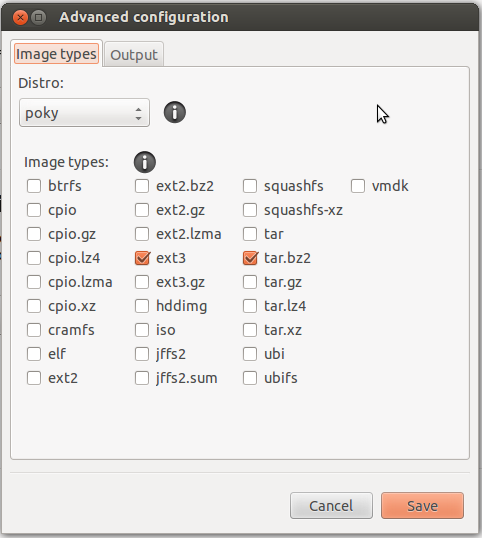Viewport: 482px width, 538px height.
Task: Switch to the Output tab
Action: (134, 55)
